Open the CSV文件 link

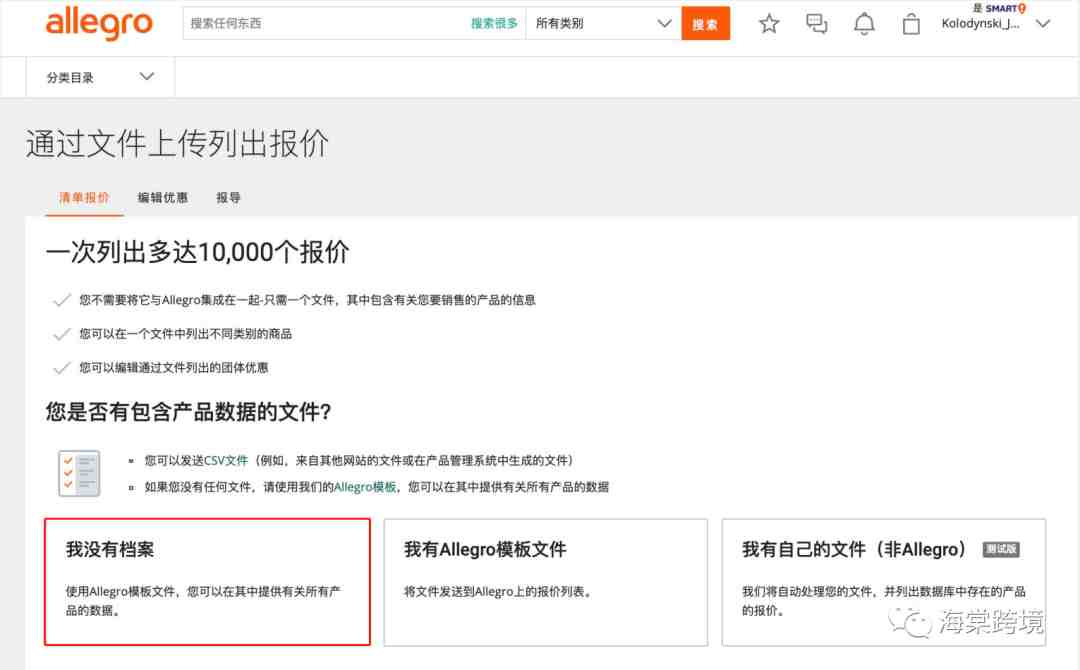point(226,460)
